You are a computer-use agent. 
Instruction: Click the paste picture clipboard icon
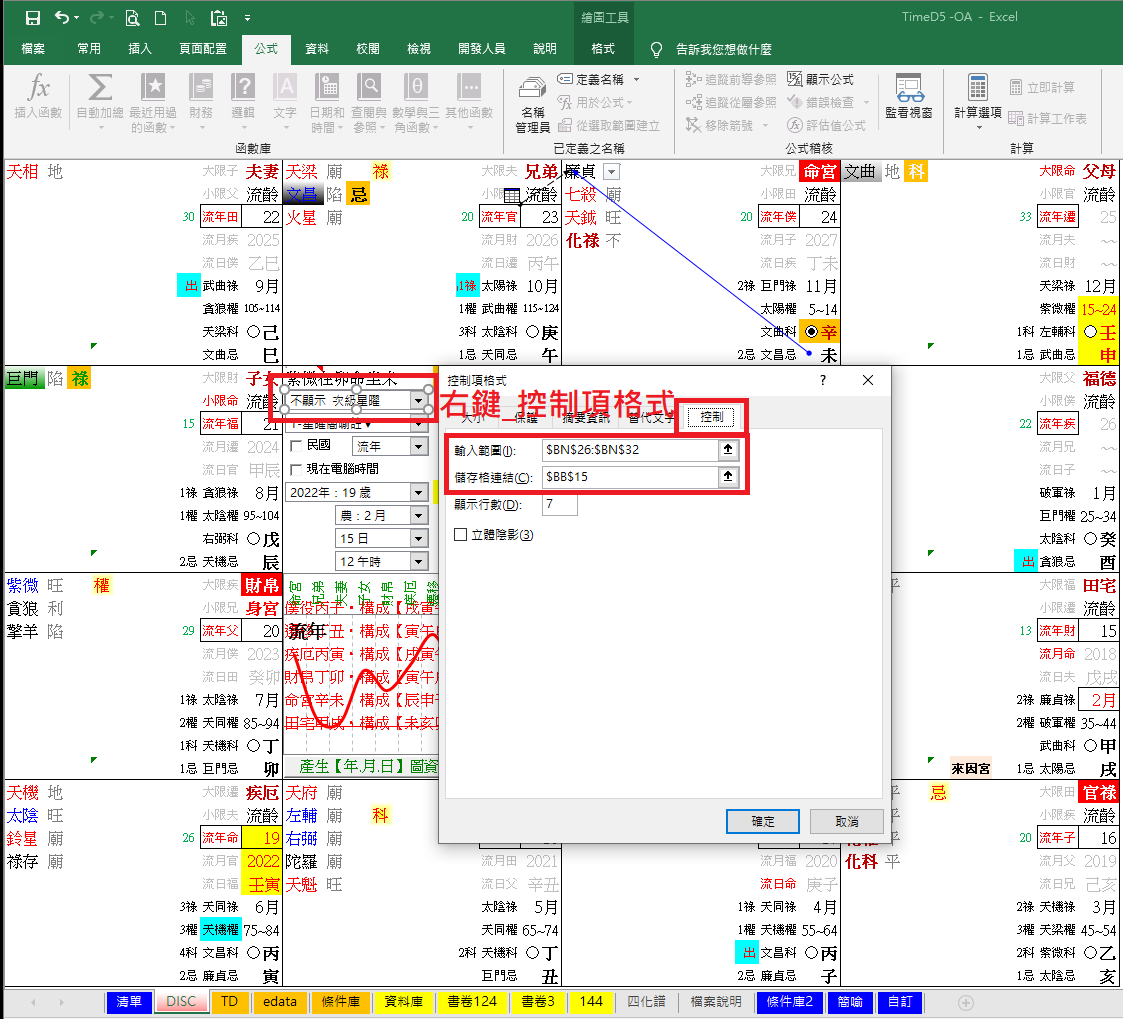click(x=218, y=18)
